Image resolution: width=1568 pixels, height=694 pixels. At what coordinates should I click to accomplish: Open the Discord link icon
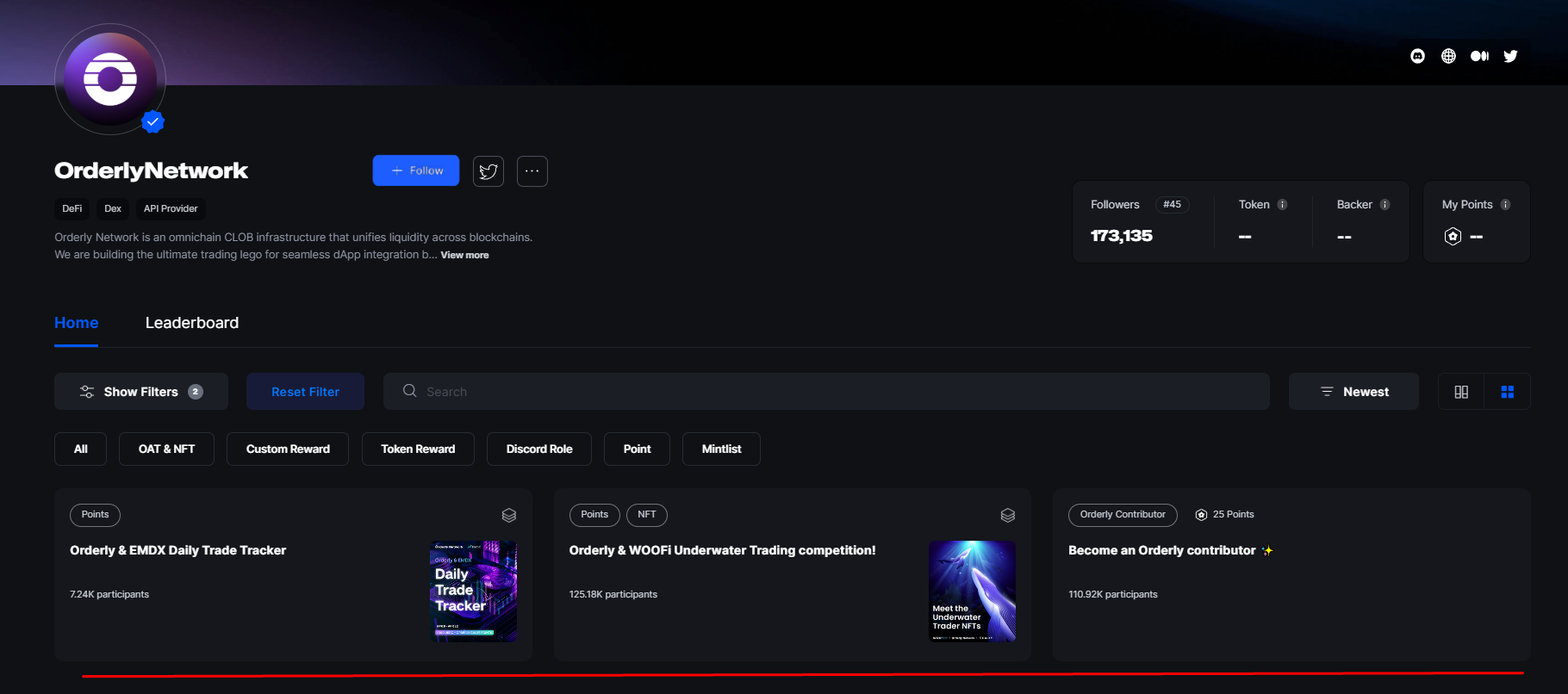tap(1417, 56)
